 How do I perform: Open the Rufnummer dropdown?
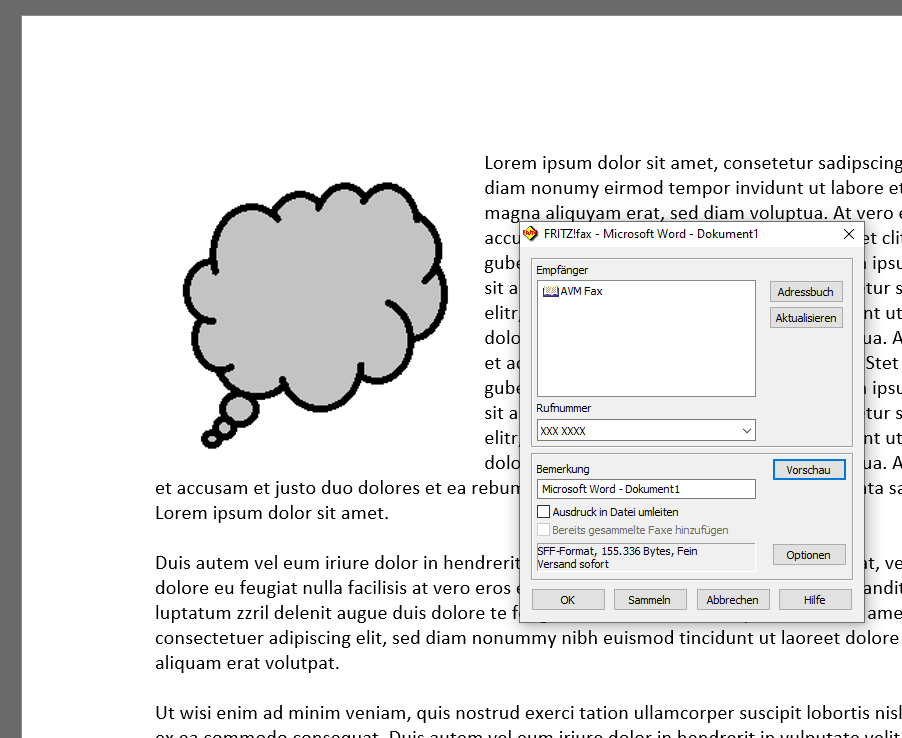(746, 430)
